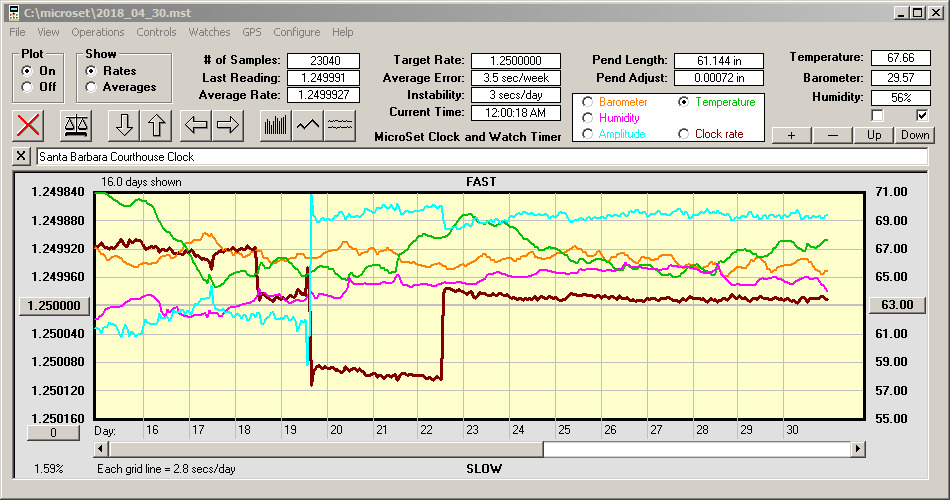This screenshot has width=950, height=500.
Task: Click the 63.00 right axis button
Action: [897, 305]
